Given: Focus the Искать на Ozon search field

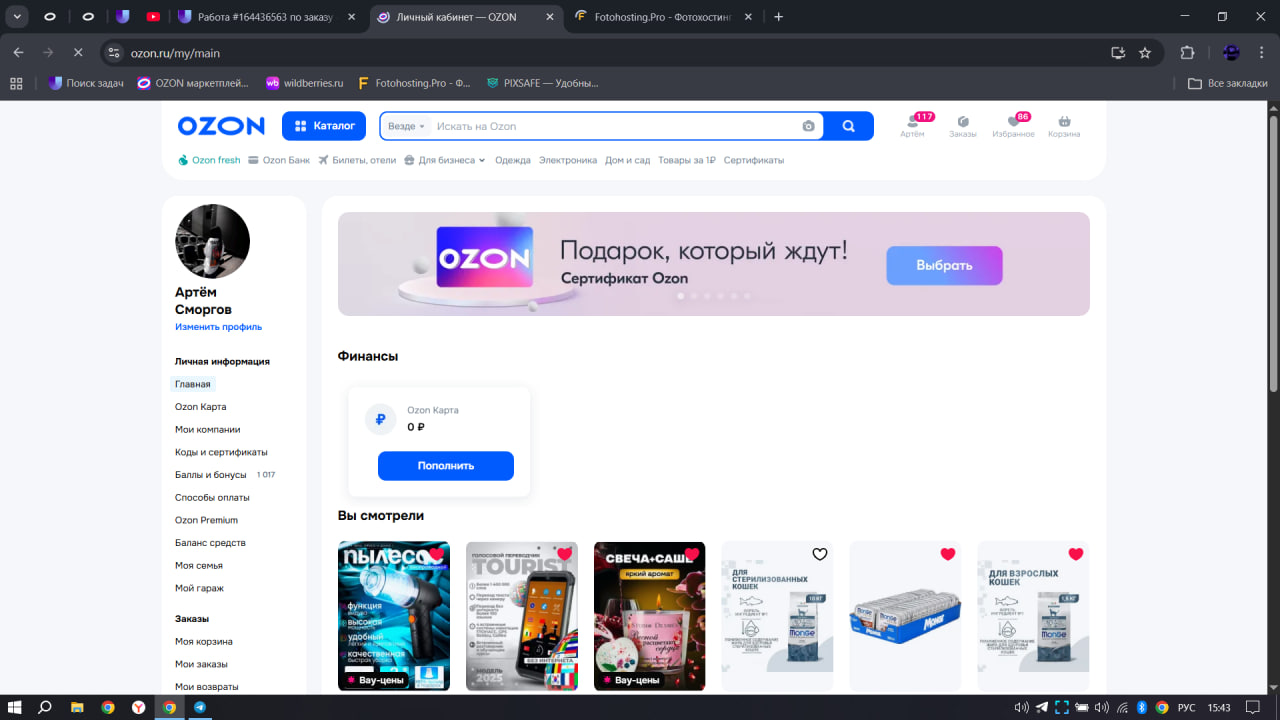Looking at the screenshot, I should pyautogui.click(x=615, y=126).
